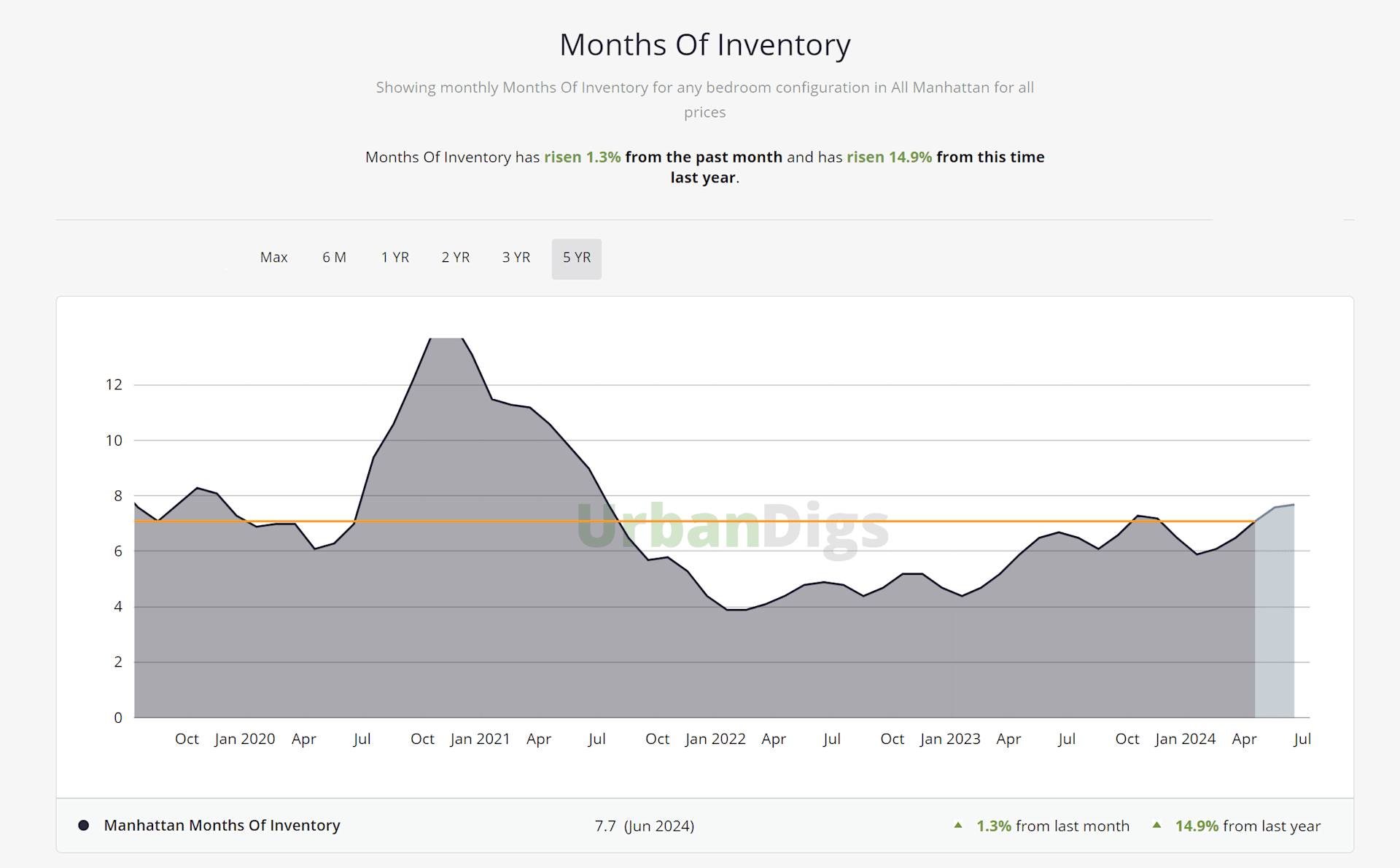Click the 7.7 (Jun 2024) value
Viewport: 1400px width, 868px height.
[644, 826]
